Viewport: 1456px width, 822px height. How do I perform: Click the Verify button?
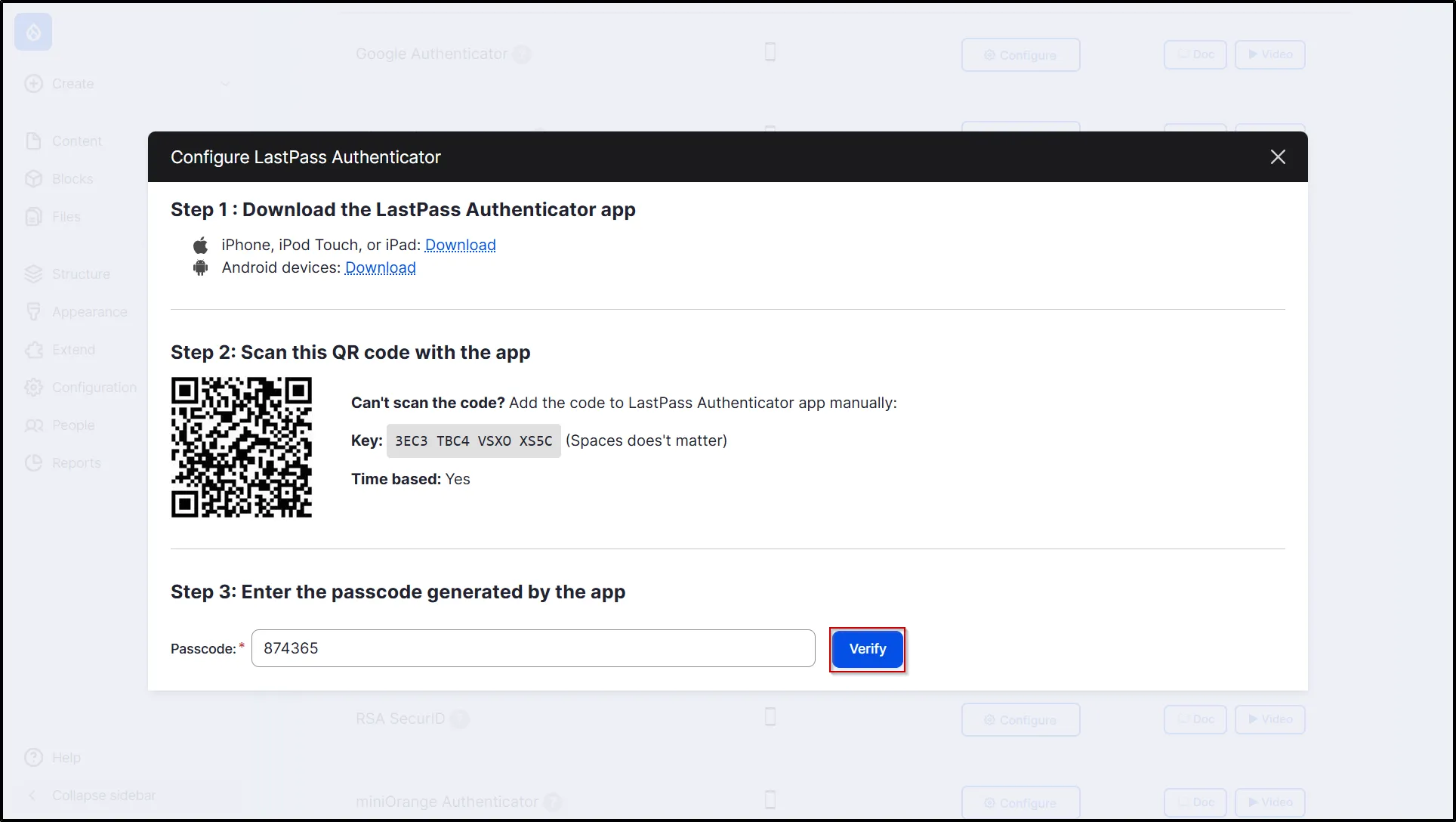(867, 649)
